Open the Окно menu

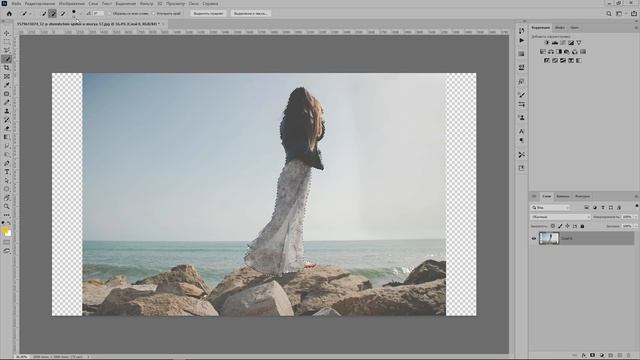click(x=193, y=3)
